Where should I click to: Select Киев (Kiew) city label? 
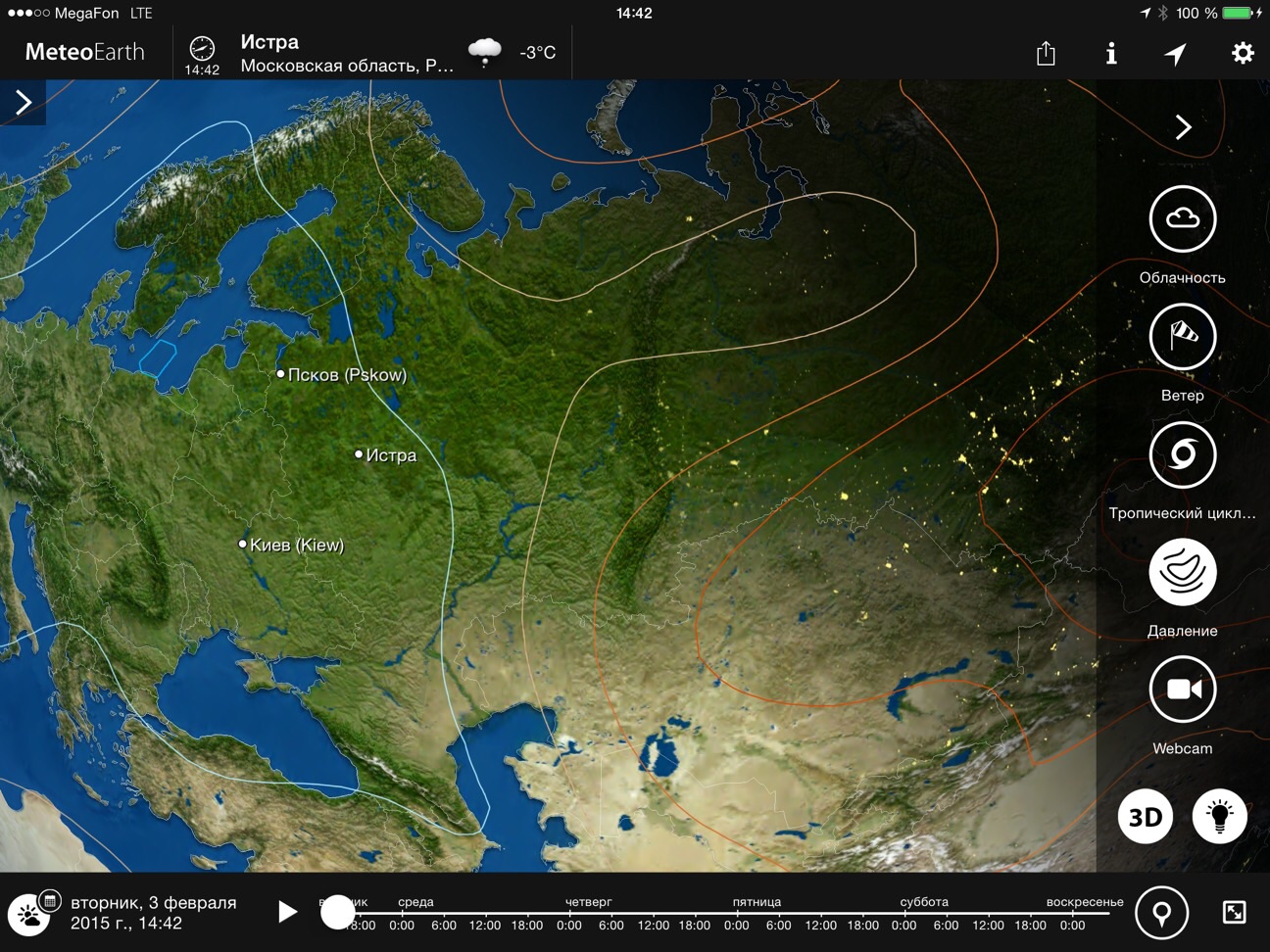click(x=296, y=545)
